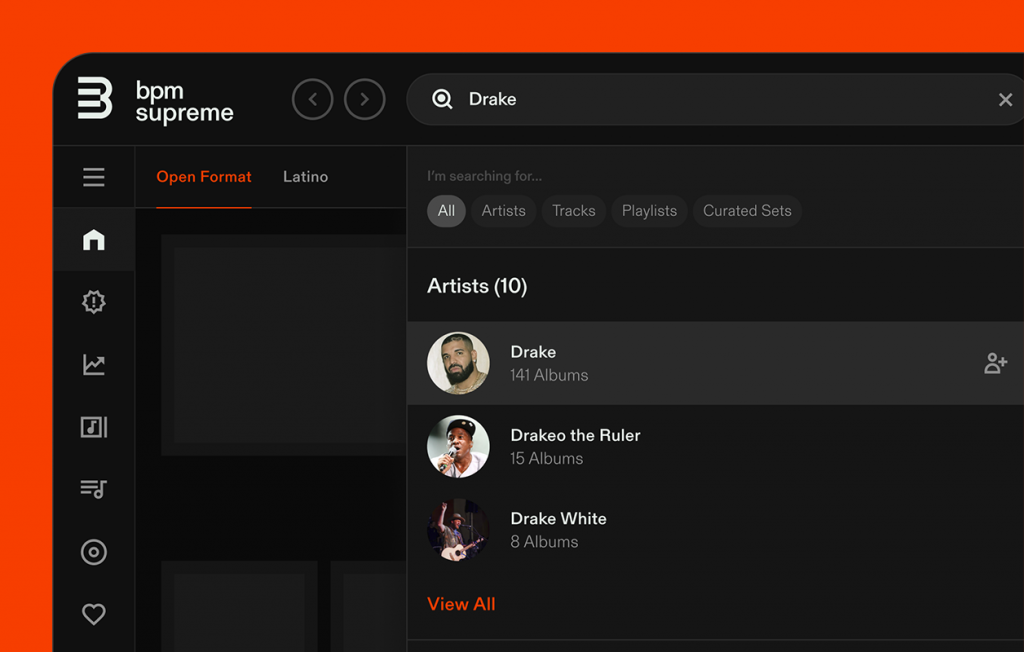Filter search results by Artists
The image size is (1024, 652).
pos(503,211)
